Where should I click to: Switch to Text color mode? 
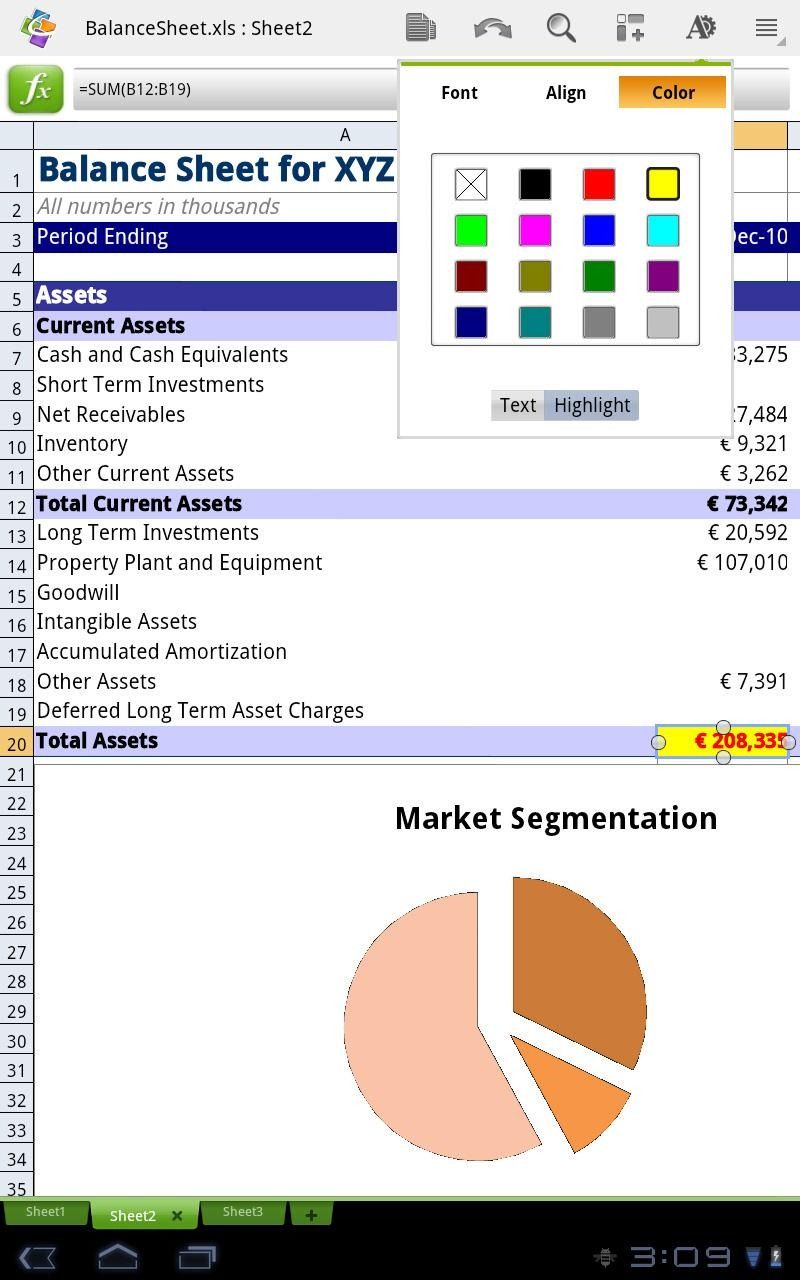(x=517, y=405)
